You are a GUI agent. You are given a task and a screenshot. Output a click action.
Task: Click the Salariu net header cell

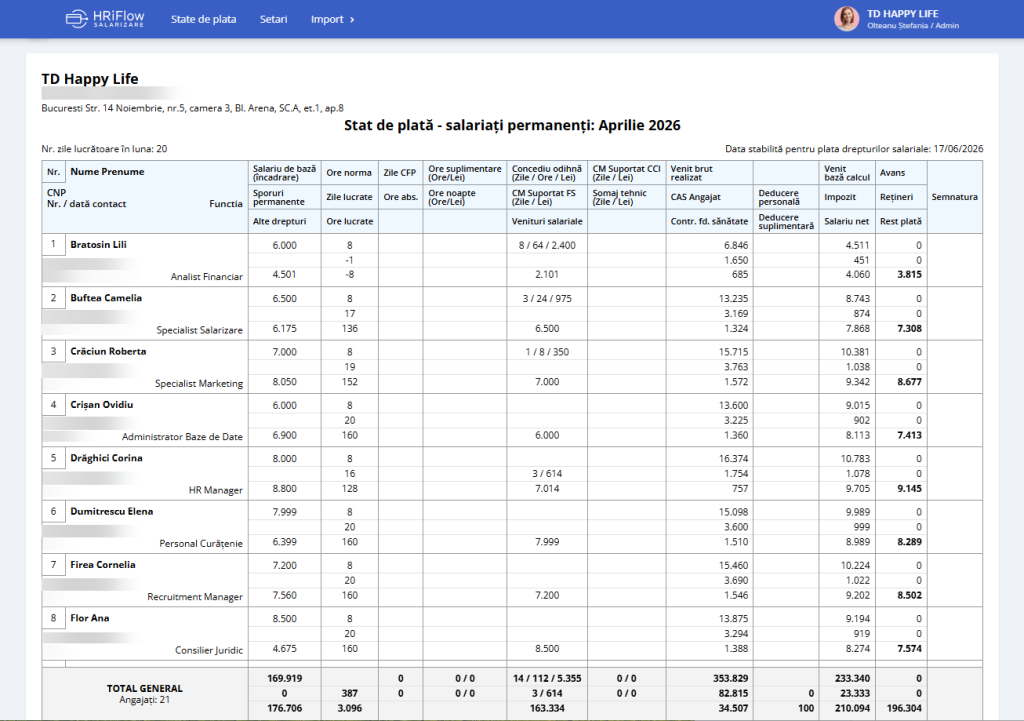[x=847, y=221]
